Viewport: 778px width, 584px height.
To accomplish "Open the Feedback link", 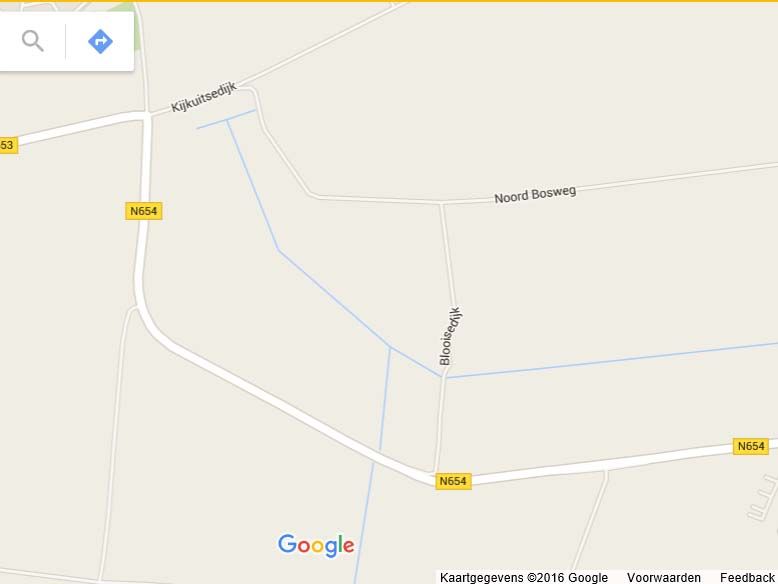I will coord(747,578).
